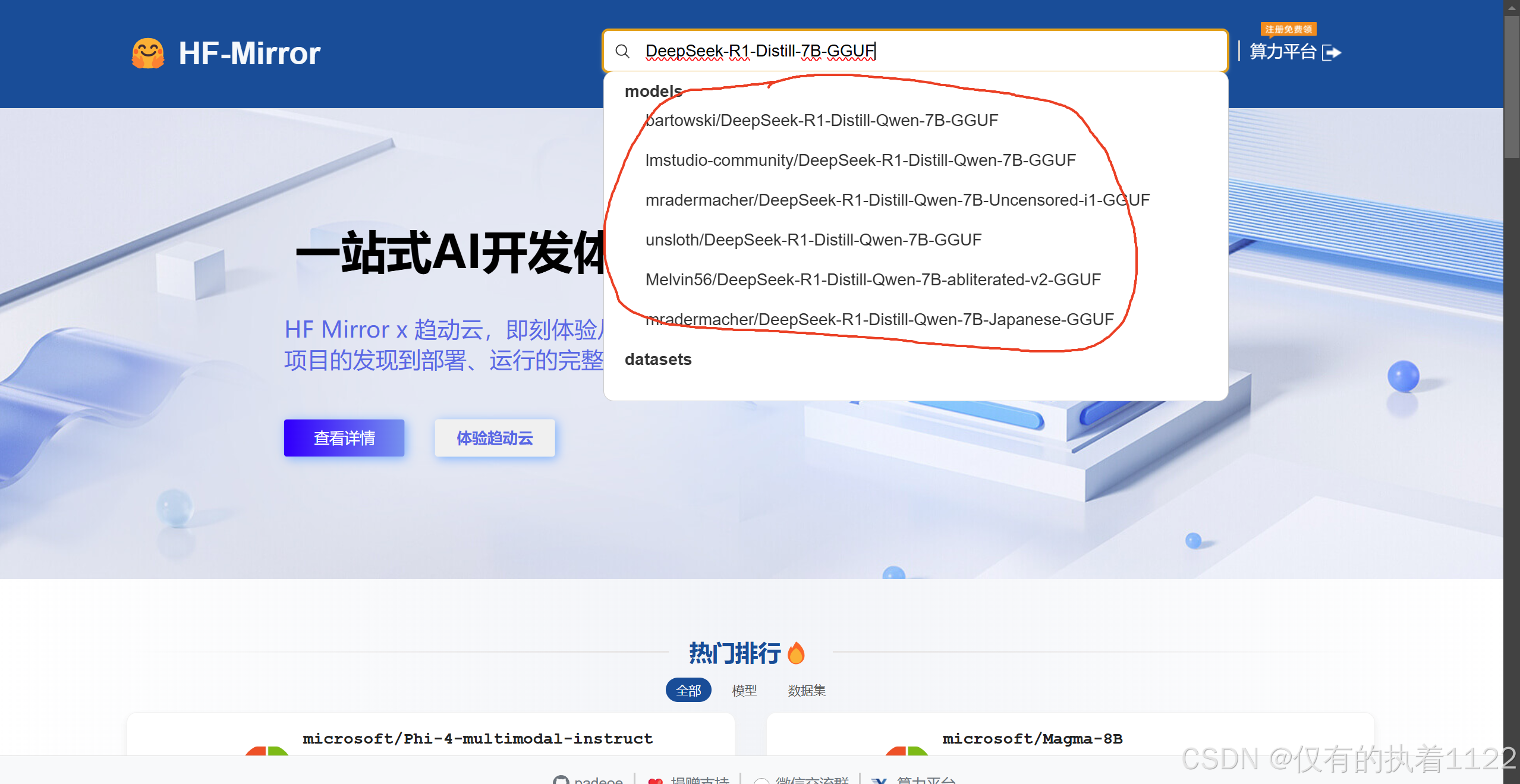The width and height of the screenshot is (1520, 784).
Task: Open microsoft/Phi-4-multimodal-instruct card
Action: 477,739
